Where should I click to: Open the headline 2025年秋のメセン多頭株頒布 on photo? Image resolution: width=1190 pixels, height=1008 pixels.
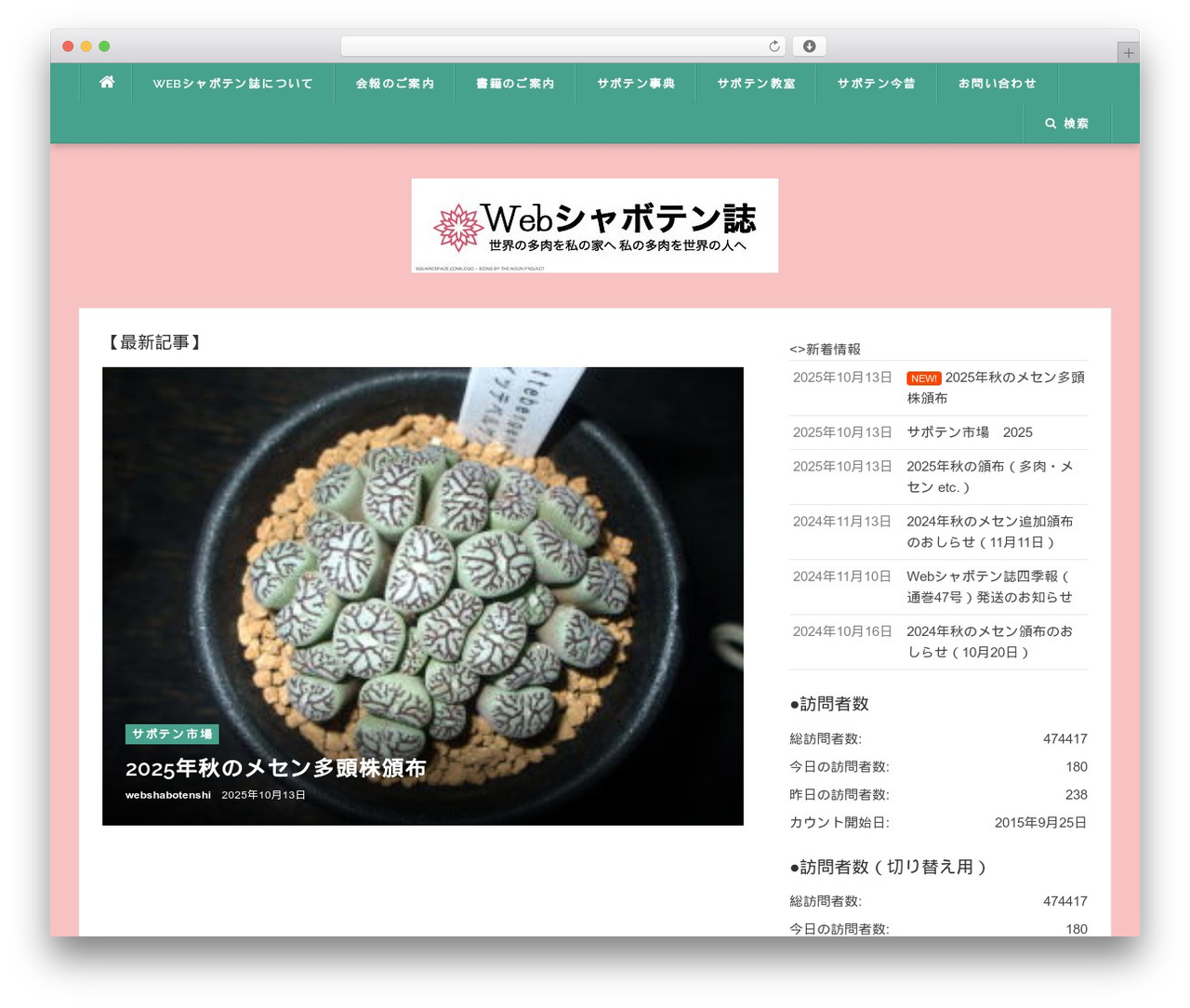coord(275,768)
